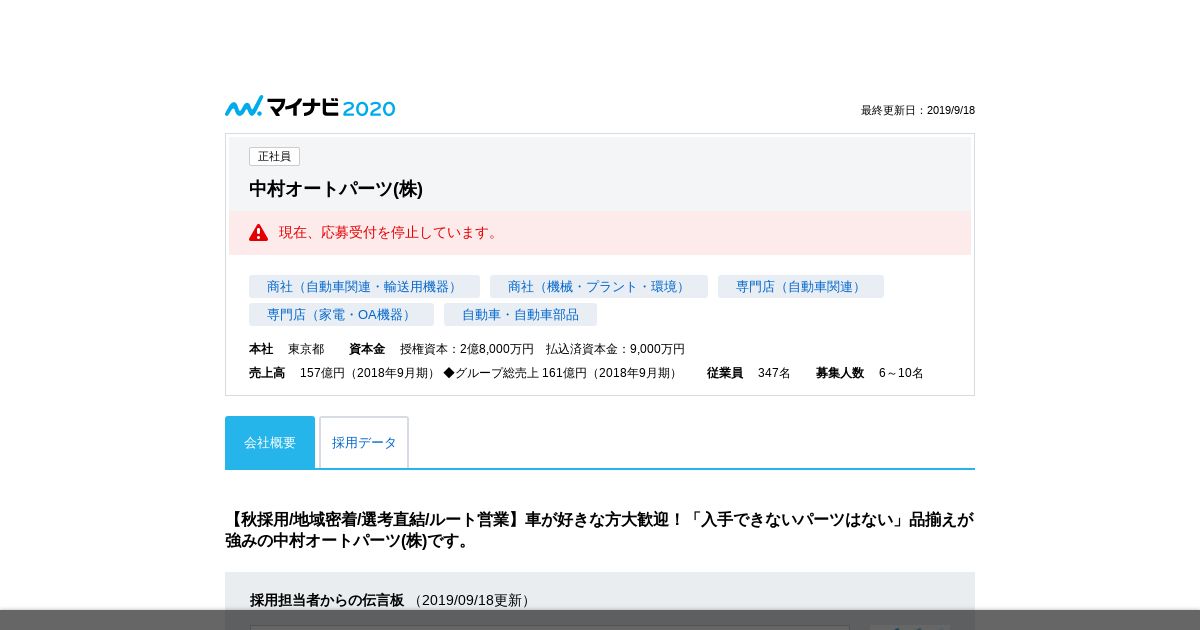Click the 最終更新日：2019/9/18 text

click(x=918, y=110)
